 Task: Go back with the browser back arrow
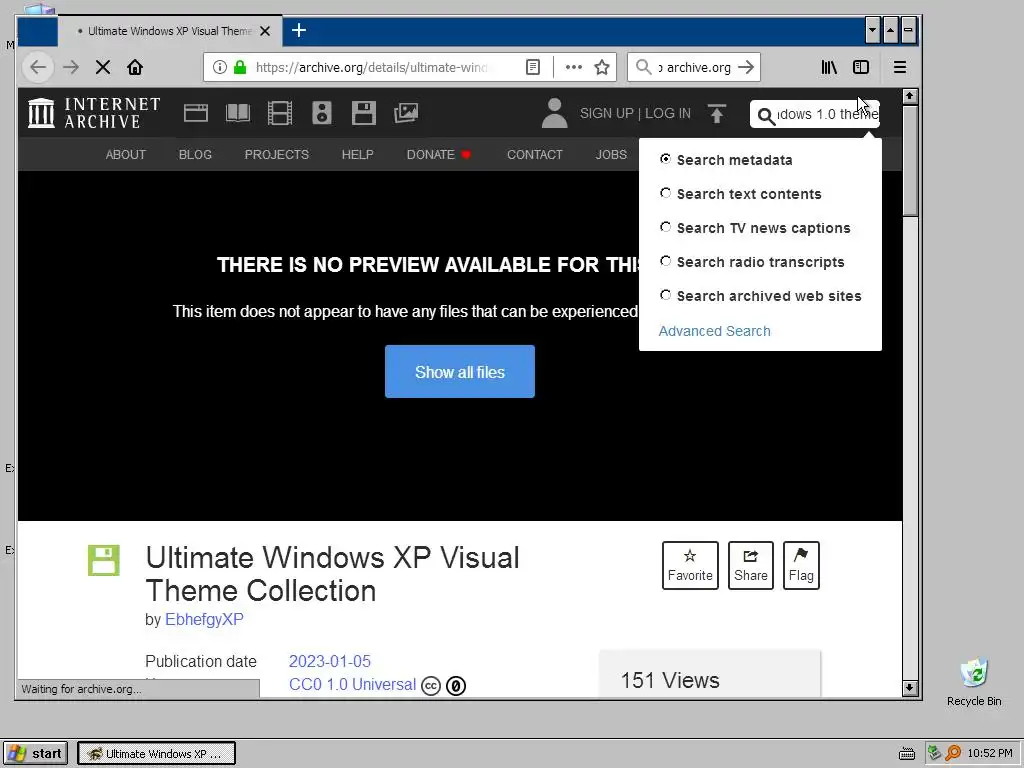coord(38,67)
